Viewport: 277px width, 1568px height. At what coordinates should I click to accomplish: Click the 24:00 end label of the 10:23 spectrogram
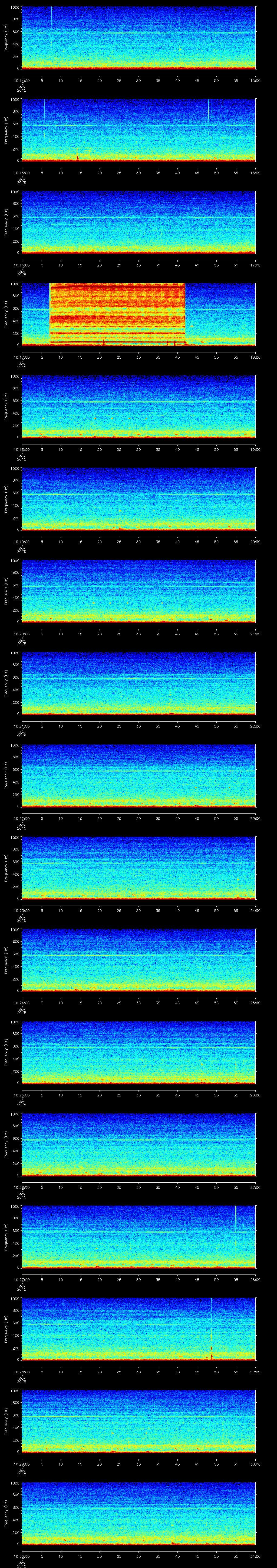click(256, 910)
